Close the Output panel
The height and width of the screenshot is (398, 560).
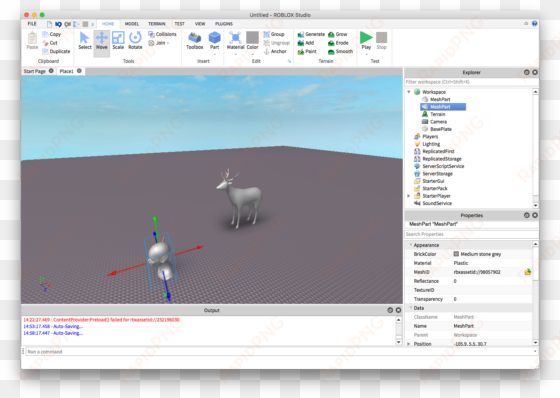399,310
